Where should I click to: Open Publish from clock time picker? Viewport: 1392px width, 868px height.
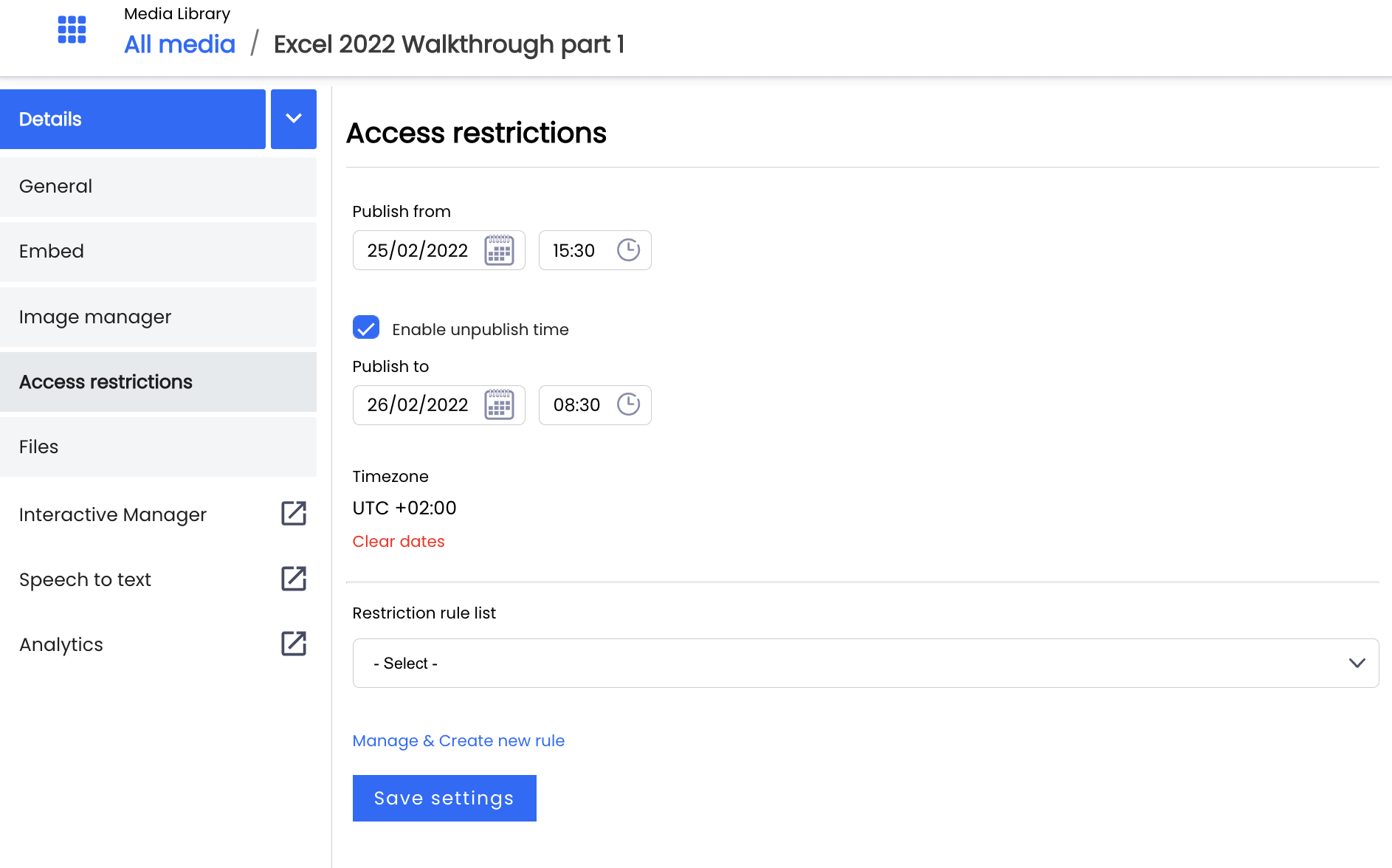click(628, 250)
